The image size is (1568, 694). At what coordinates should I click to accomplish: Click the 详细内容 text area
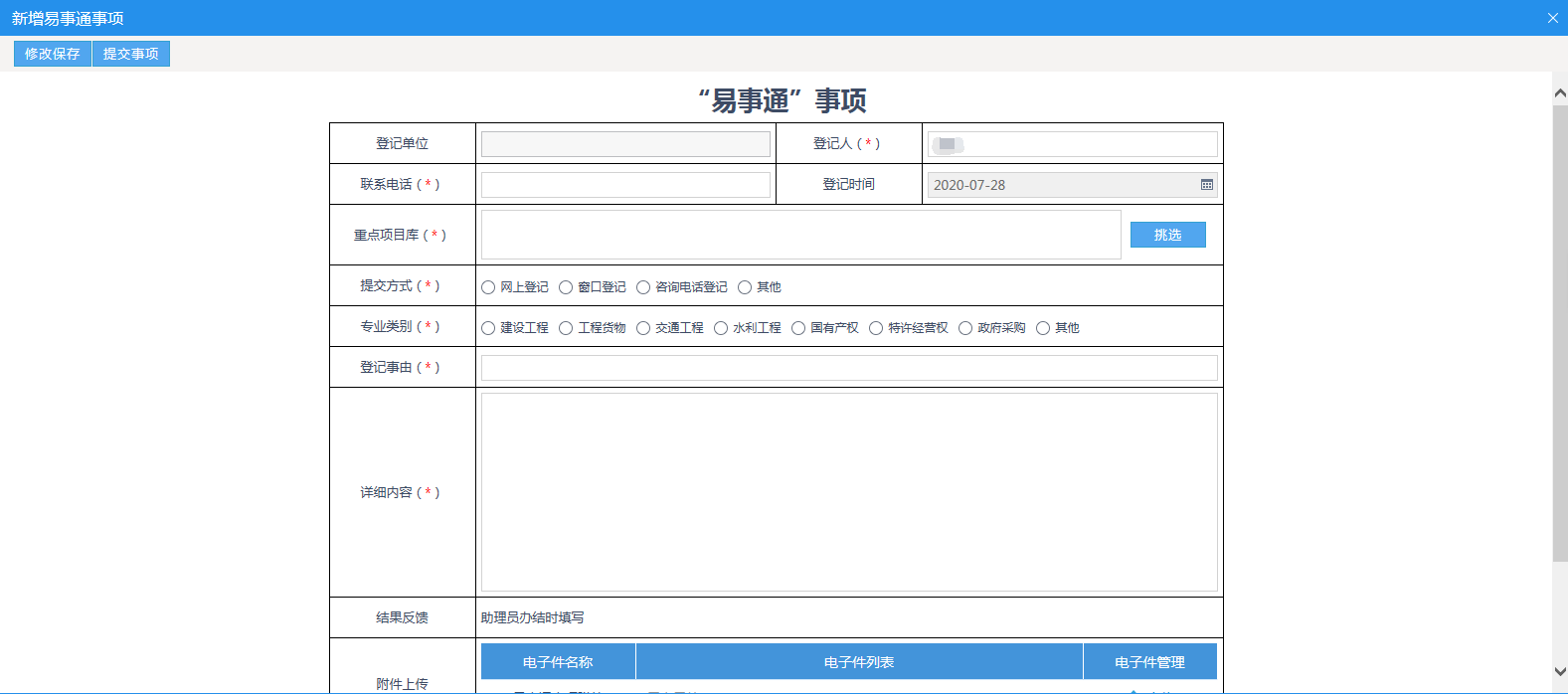click(x=849, y=492)
